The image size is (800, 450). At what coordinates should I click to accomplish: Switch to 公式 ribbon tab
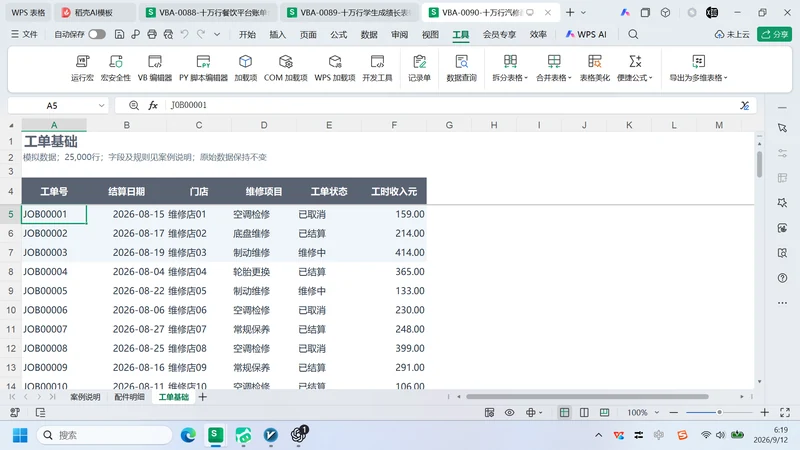pyautogui.click(x=338, y=34)
